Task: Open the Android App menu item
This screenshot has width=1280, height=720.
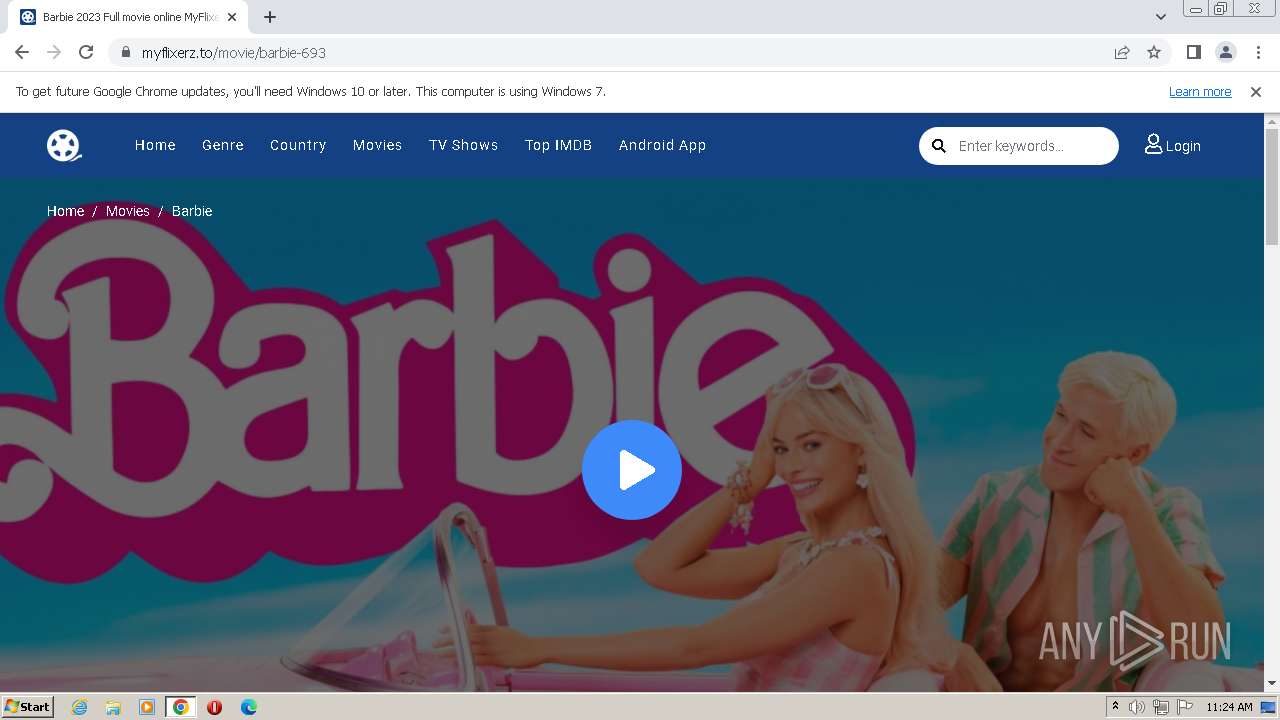Action: pyautogui.click(x=662, y=145)
